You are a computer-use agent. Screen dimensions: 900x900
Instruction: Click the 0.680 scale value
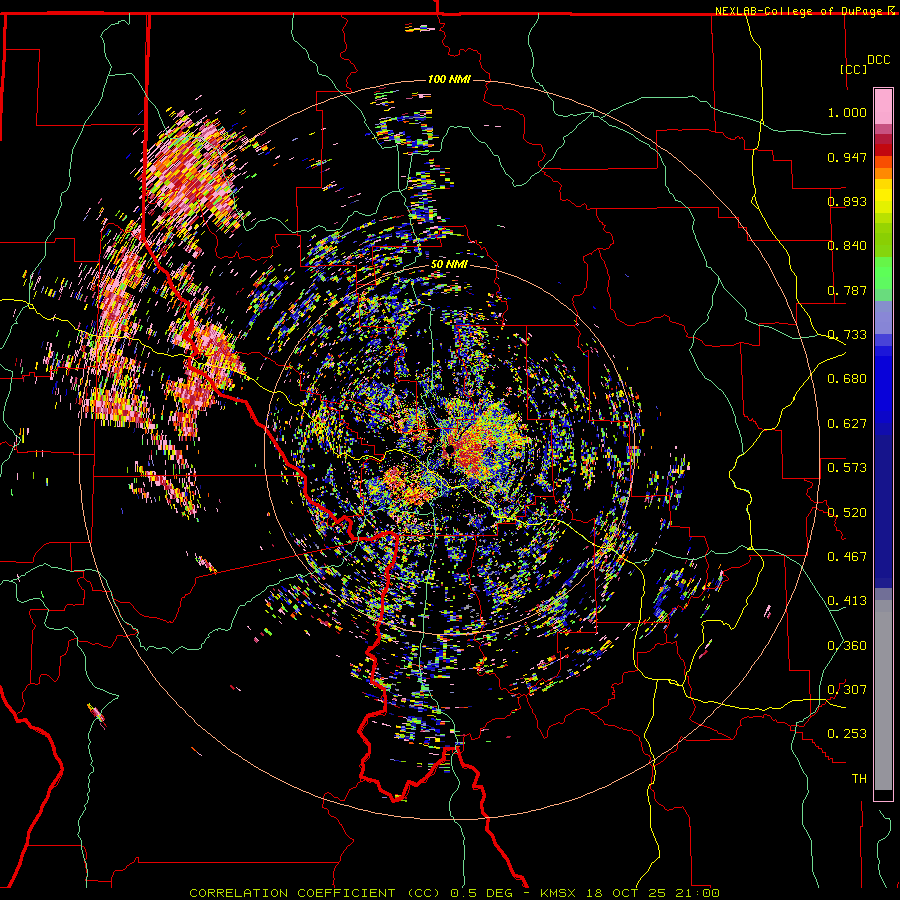pos(847,379)
